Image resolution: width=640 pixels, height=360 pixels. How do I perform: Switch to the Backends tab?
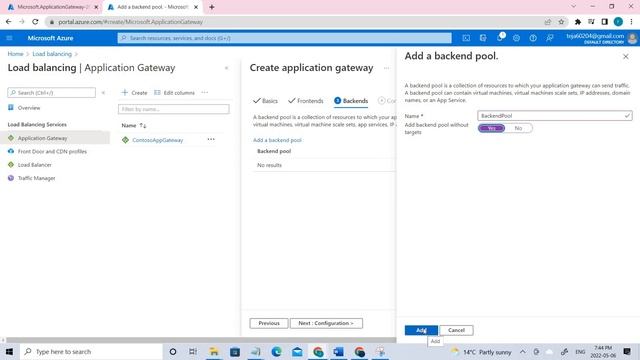coord(351,101)
